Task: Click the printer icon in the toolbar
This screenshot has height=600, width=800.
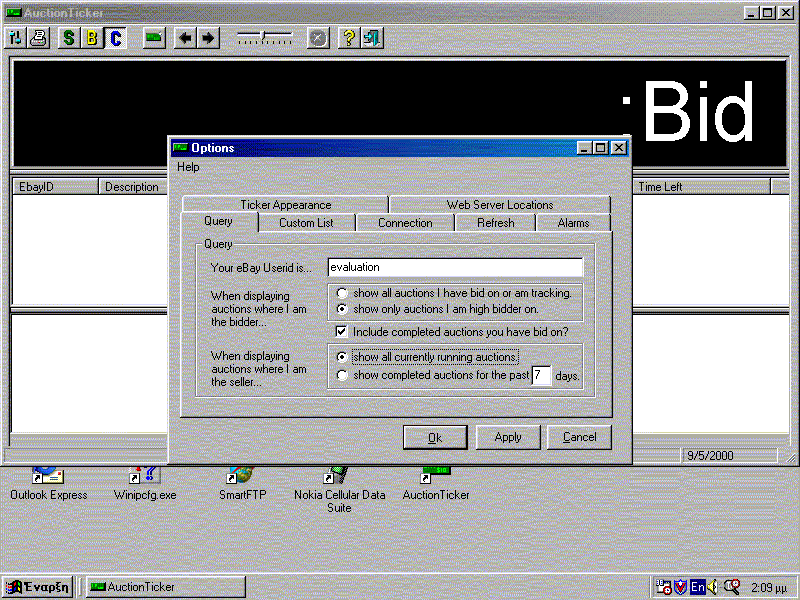Action: (x=38, y=38)
